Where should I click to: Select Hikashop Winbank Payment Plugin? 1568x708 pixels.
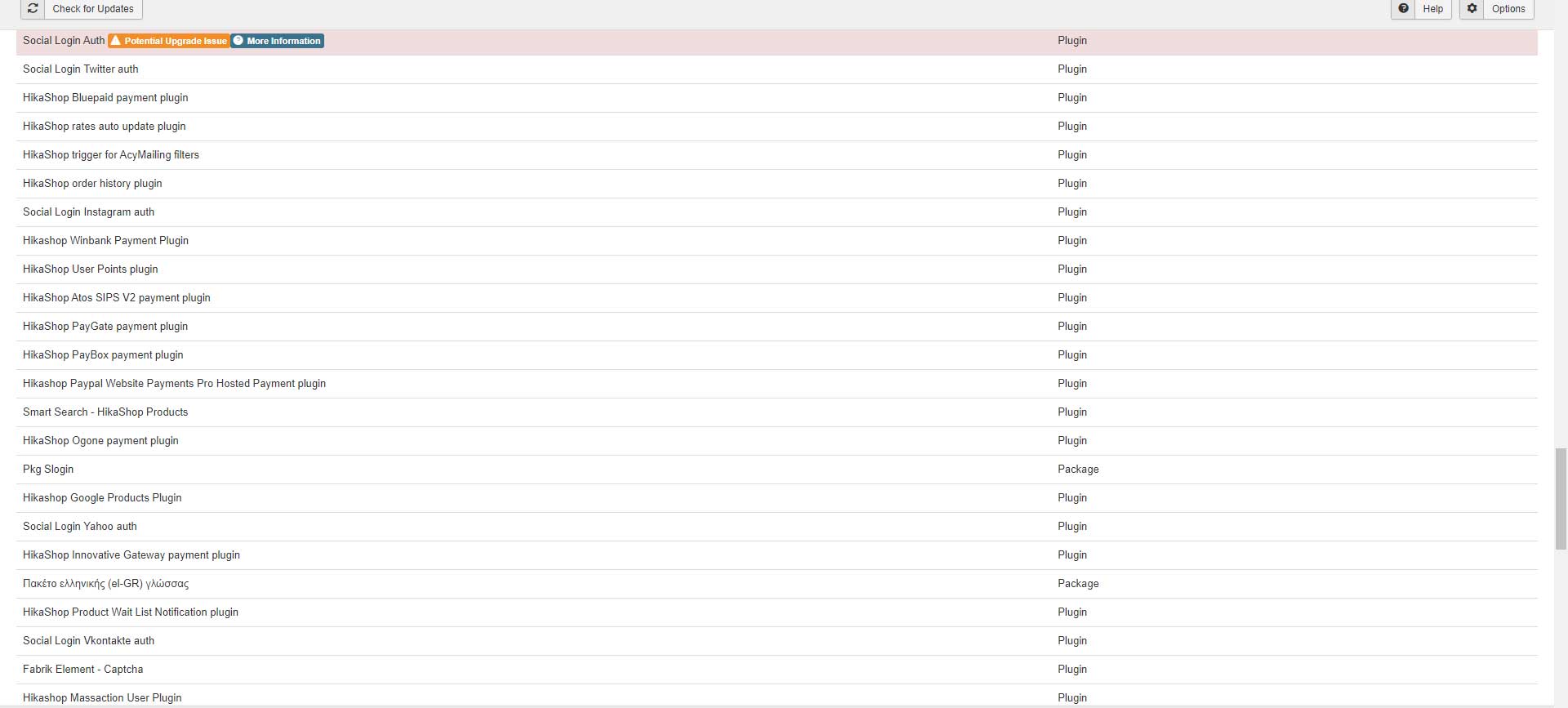click(105, 240)
